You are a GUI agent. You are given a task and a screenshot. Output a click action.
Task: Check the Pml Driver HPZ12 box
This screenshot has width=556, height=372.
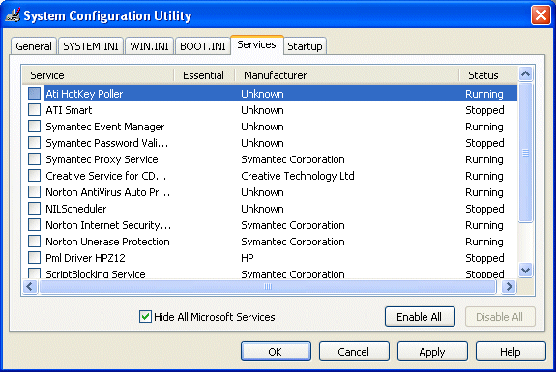pyautogui.click(x=34, y=257)
